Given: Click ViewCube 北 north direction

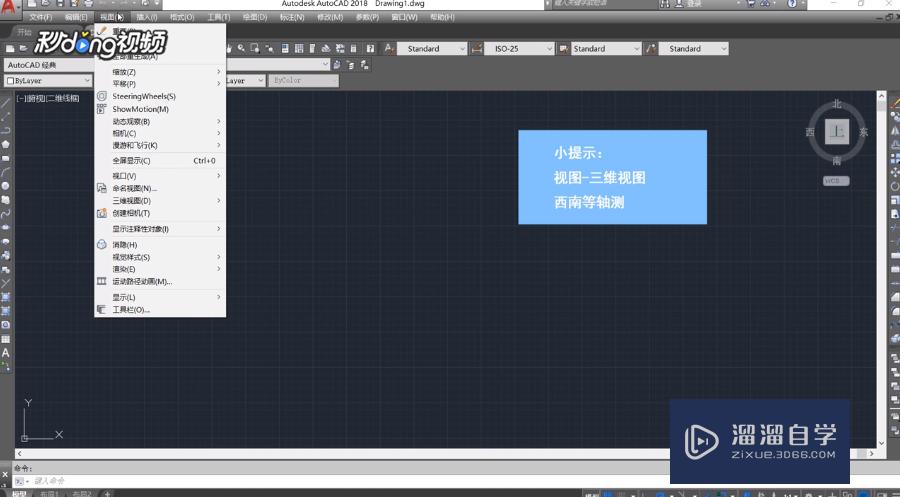Looking at the screenshot, I should pyautogui.click(x=836, y=104).
